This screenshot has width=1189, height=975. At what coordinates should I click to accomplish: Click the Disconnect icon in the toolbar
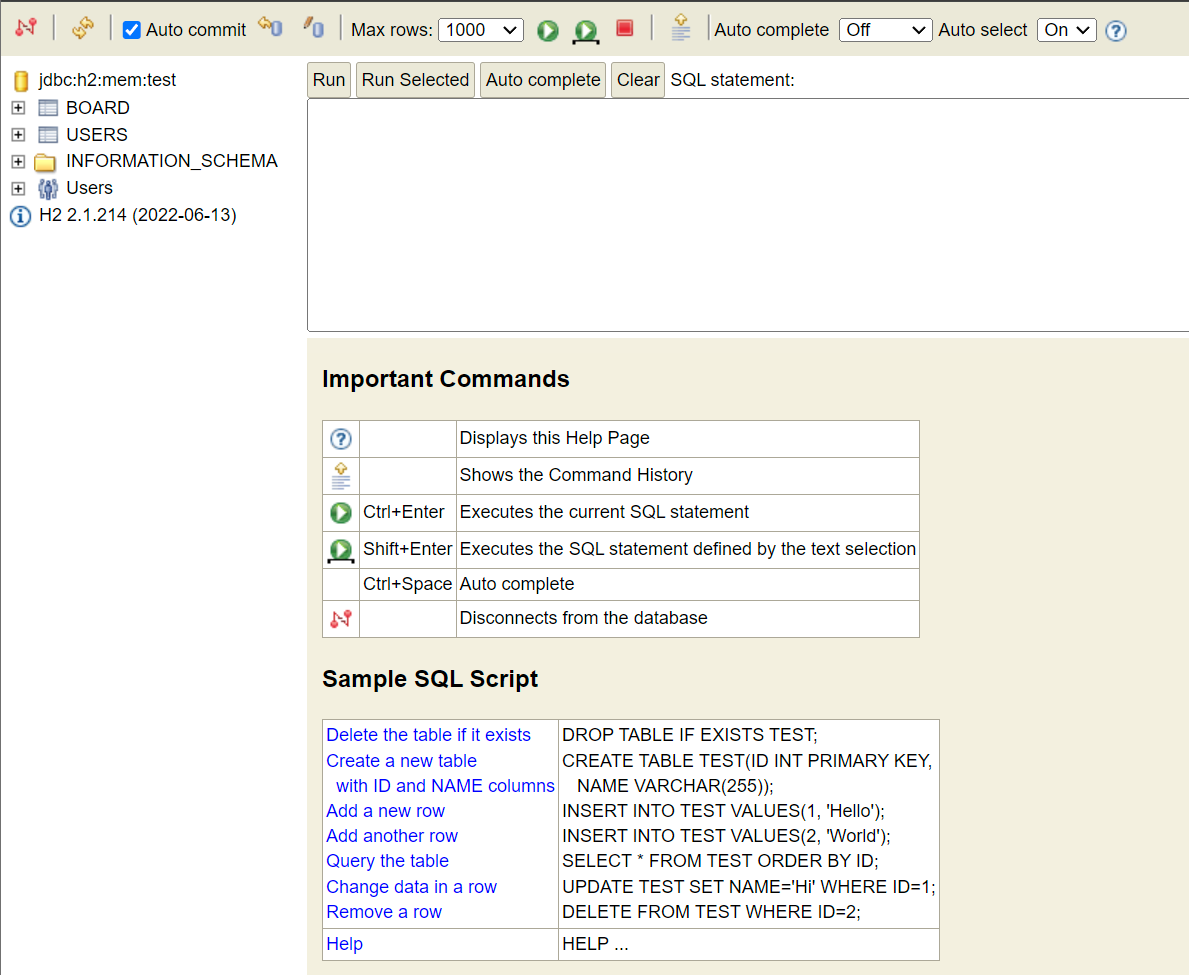(26, 29)
